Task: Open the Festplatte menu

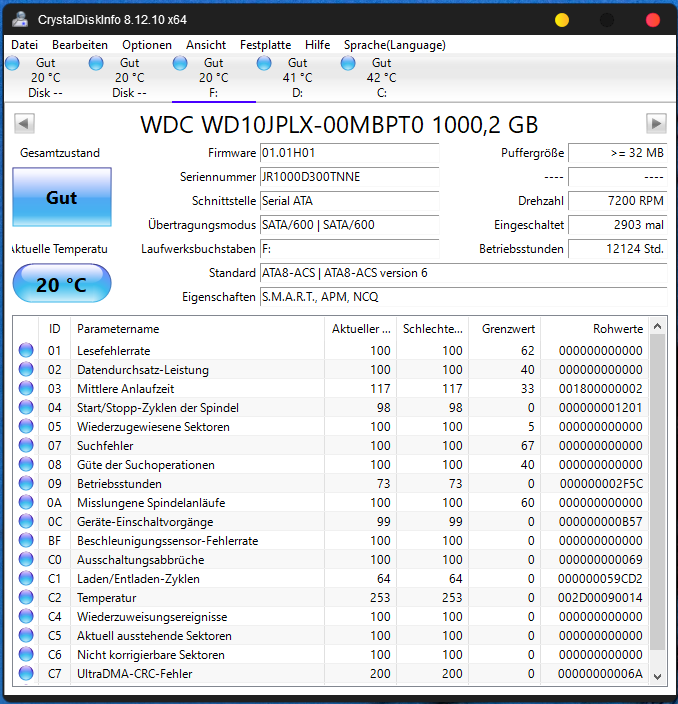Action: pos(265,45)
